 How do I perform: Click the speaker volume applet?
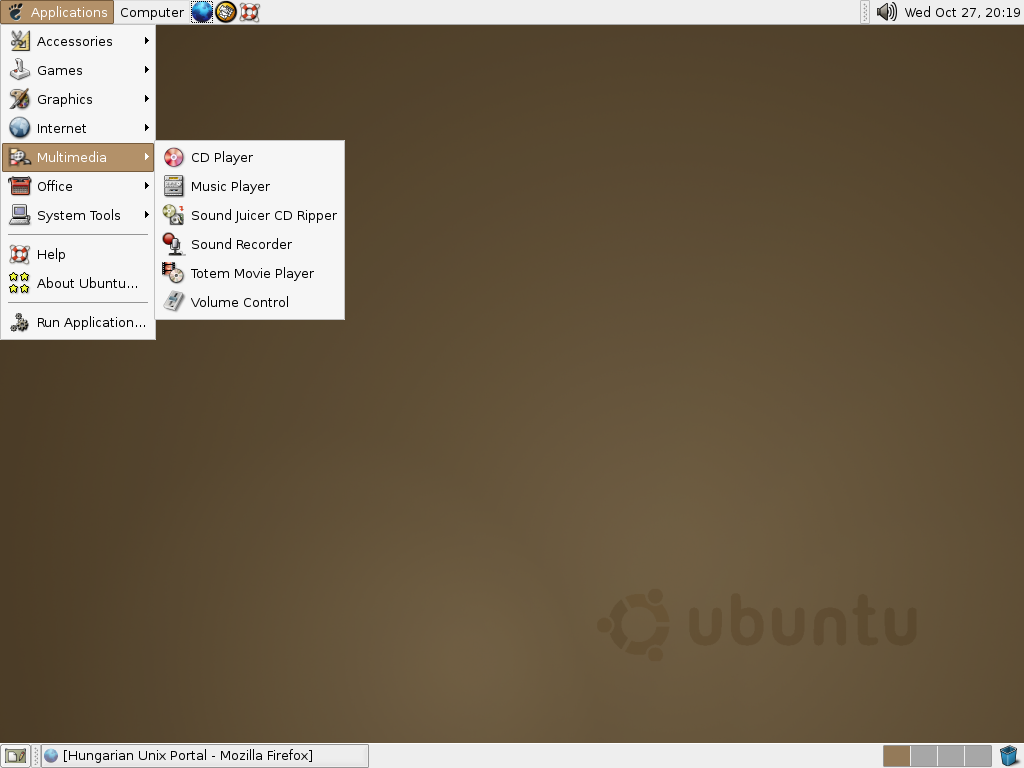pos(886,12)
